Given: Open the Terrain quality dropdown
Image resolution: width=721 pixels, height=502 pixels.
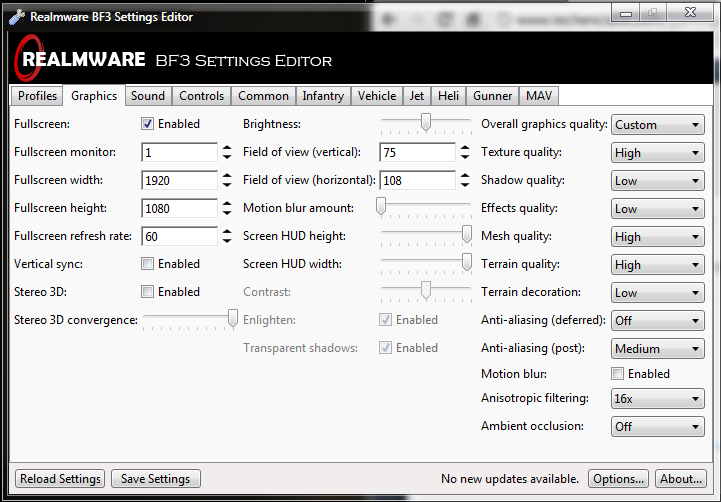Looking at the screenshot, I should tap(658, 265).
